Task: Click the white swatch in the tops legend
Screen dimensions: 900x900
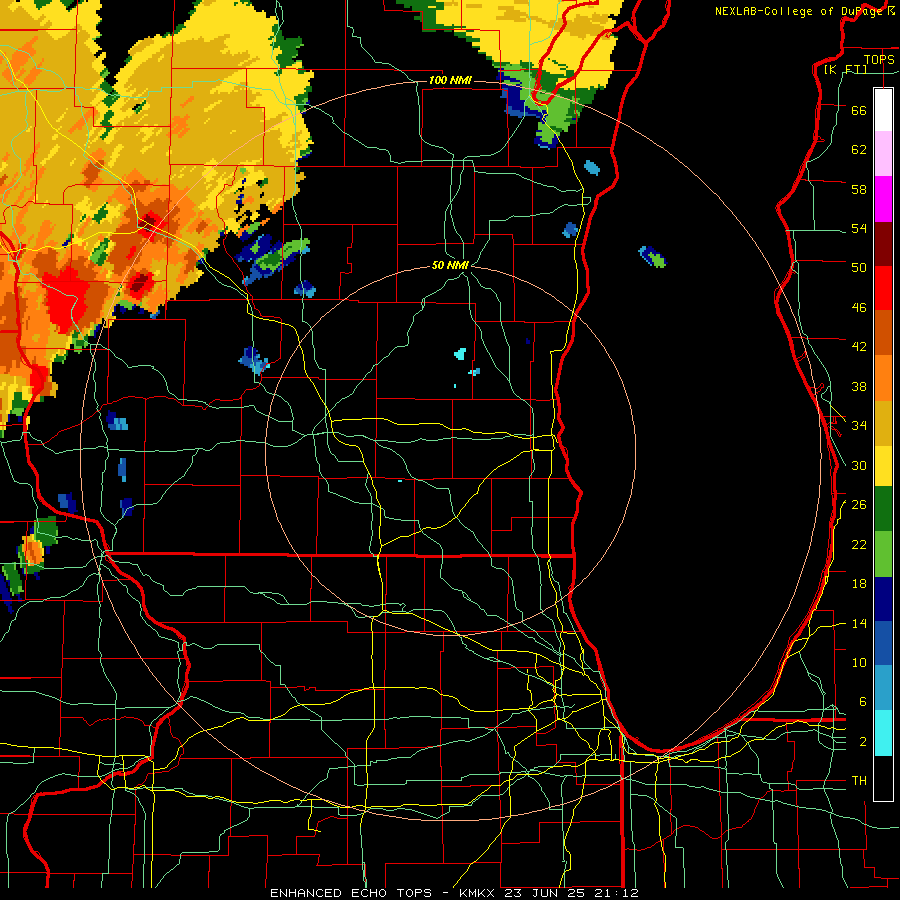Action: [x=883, y=110]
